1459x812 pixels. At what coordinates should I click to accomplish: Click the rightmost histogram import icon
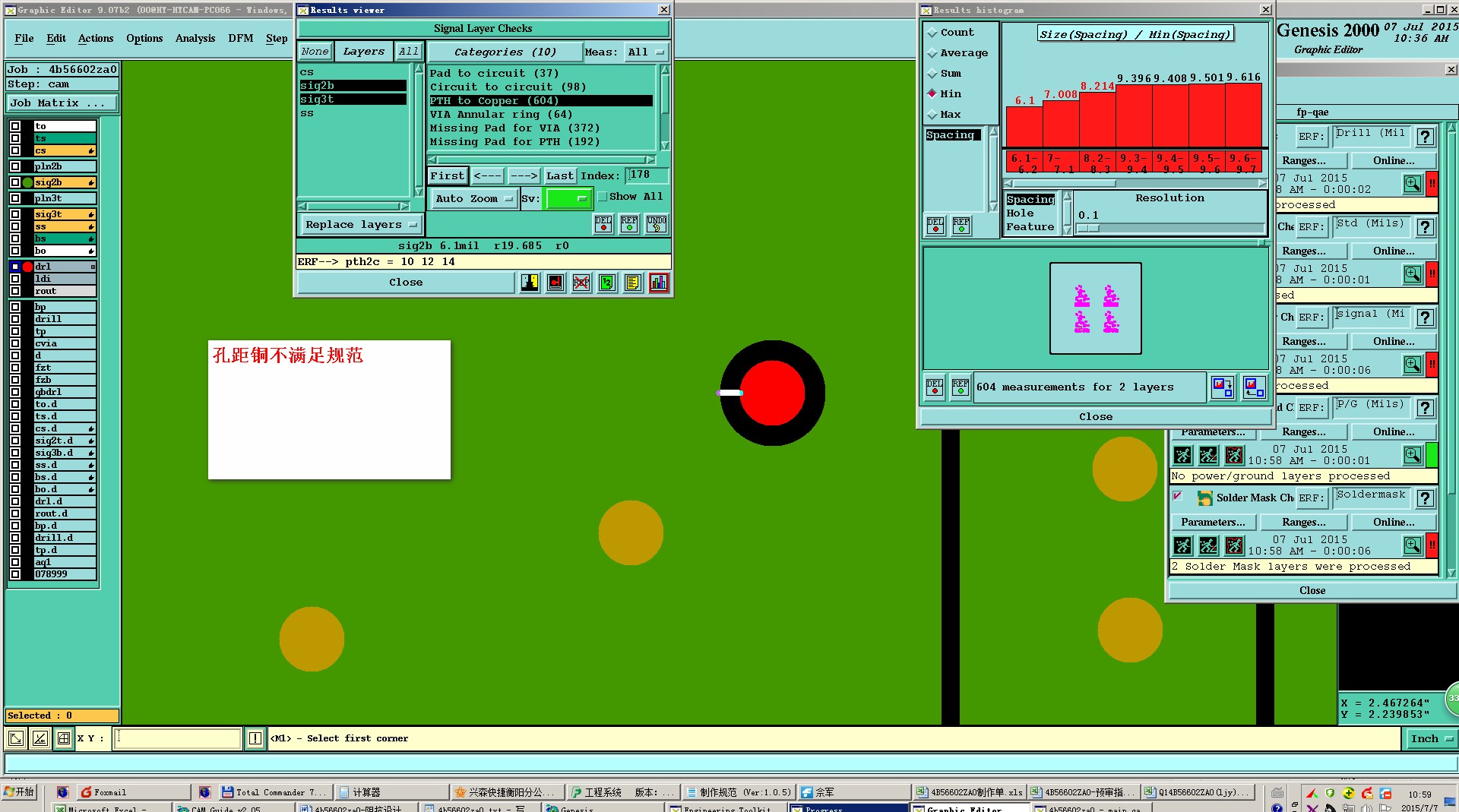click(1254, 387)
